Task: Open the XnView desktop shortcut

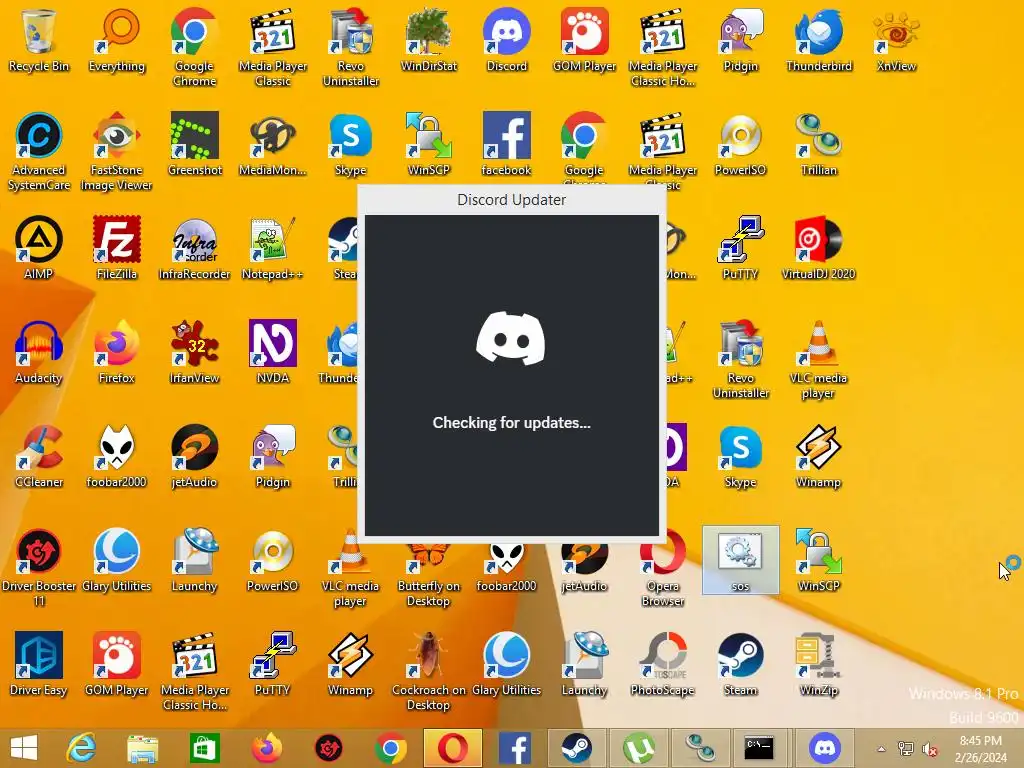Action: point(896,40)
